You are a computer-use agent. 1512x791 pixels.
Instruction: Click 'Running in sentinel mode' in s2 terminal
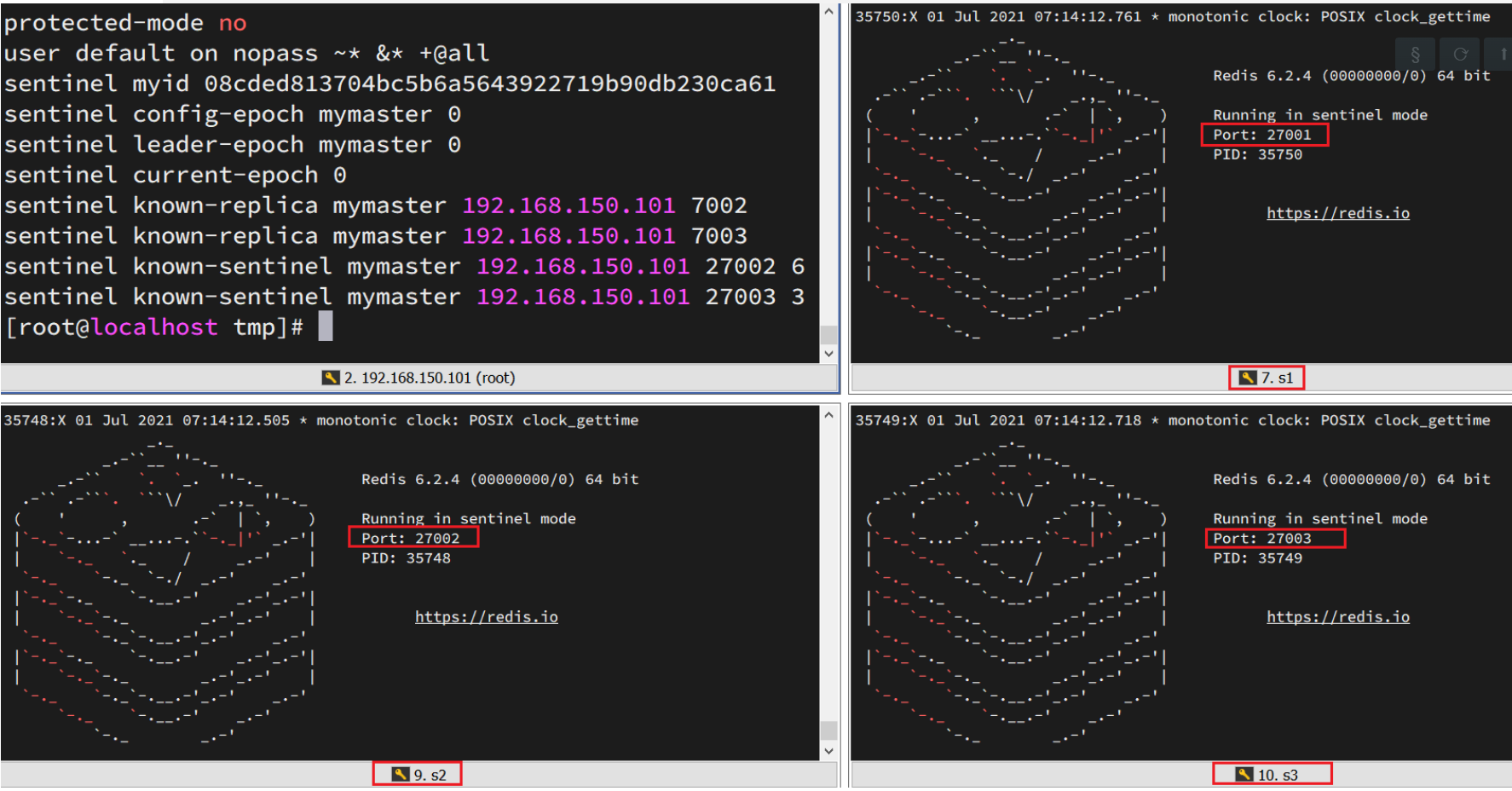469,518
